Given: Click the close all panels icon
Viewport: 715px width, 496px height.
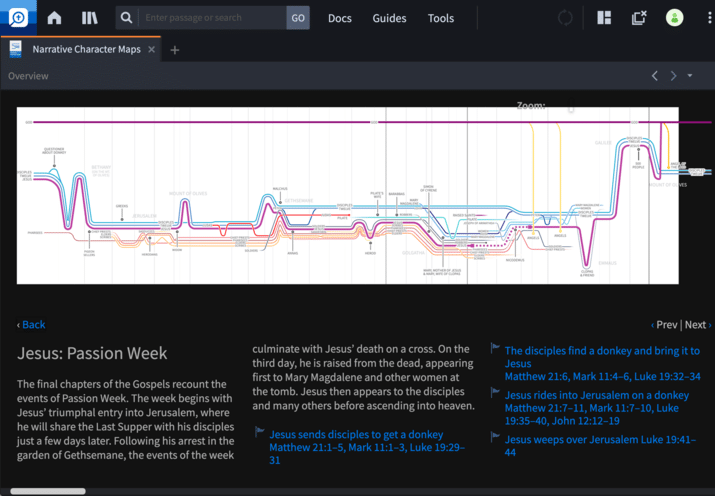Looking at the screenshot, I should [639, 18].
